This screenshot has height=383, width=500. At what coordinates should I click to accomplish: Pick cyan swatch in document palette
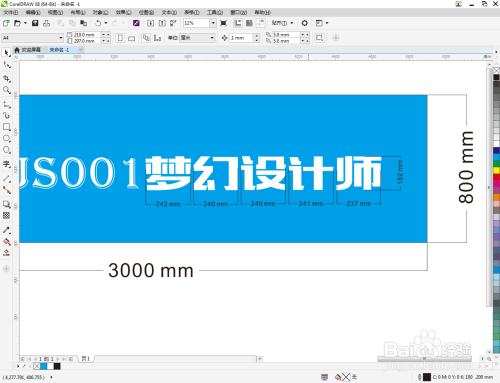(44, 366)
